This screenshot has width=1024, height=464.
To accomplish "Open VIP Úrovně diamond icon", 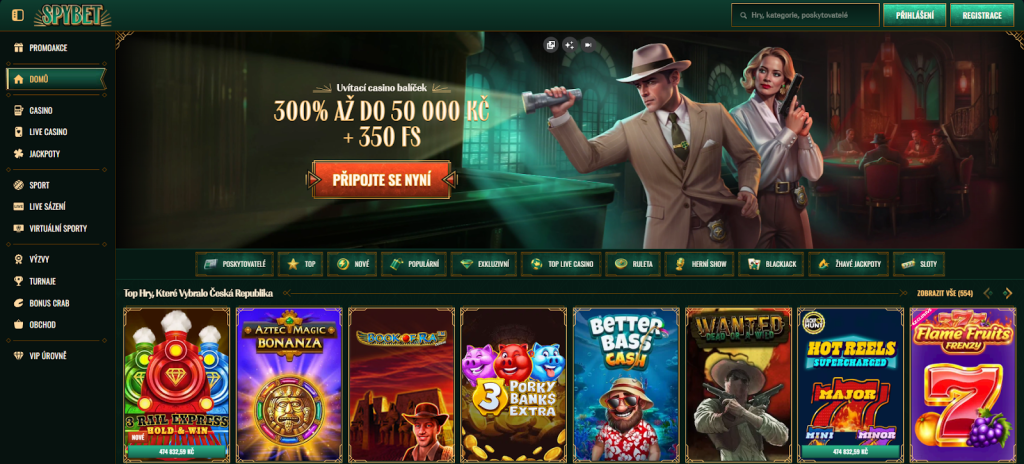I will click(18, 356).
